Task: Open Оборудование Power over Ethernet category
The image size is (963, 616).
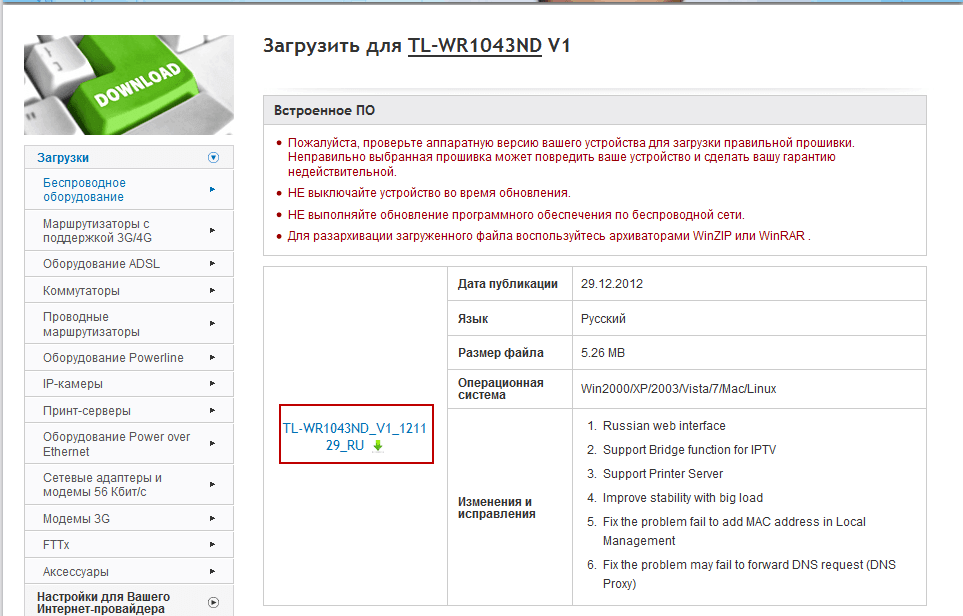Action: (116, 444)
